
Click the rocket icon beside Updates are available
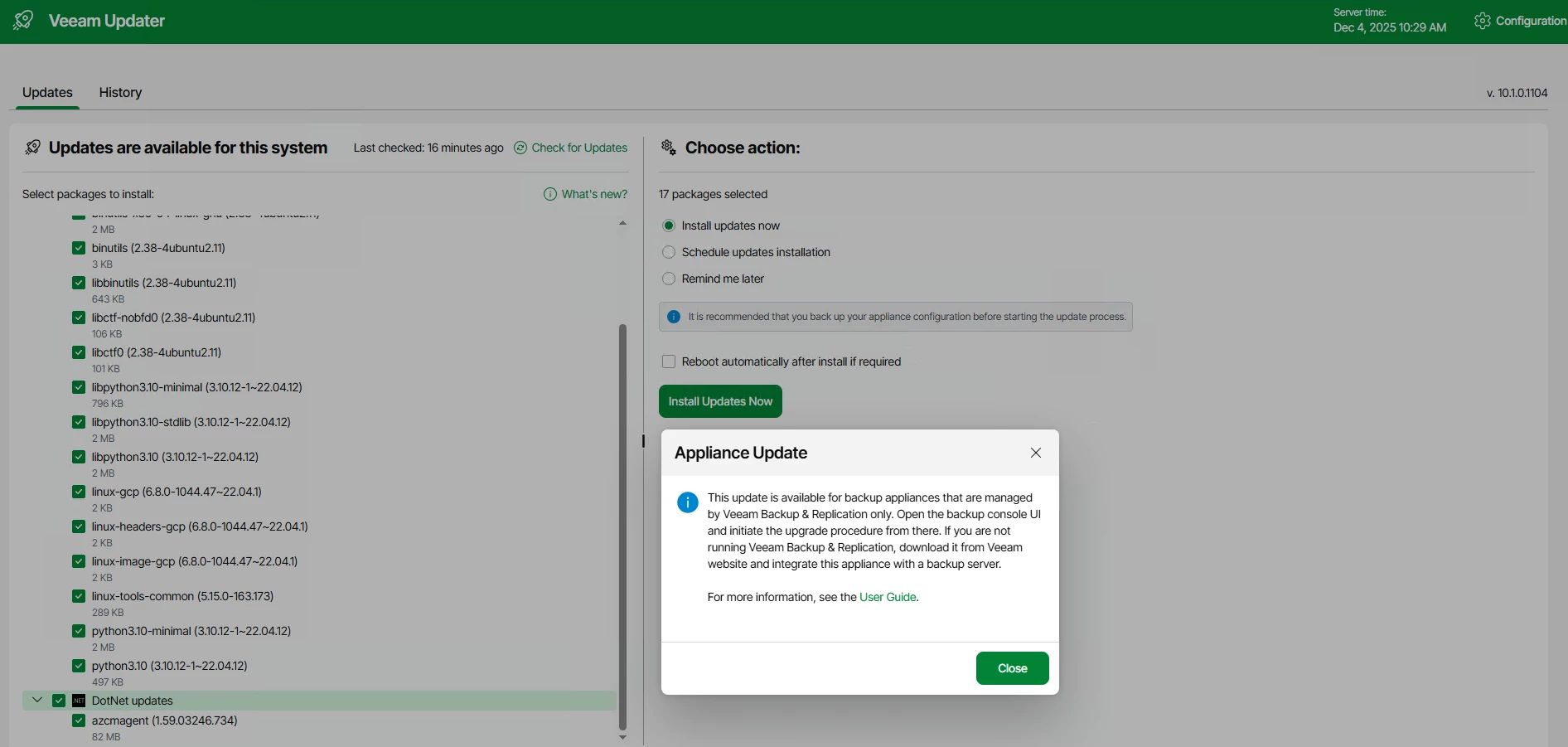click(32, 148)
